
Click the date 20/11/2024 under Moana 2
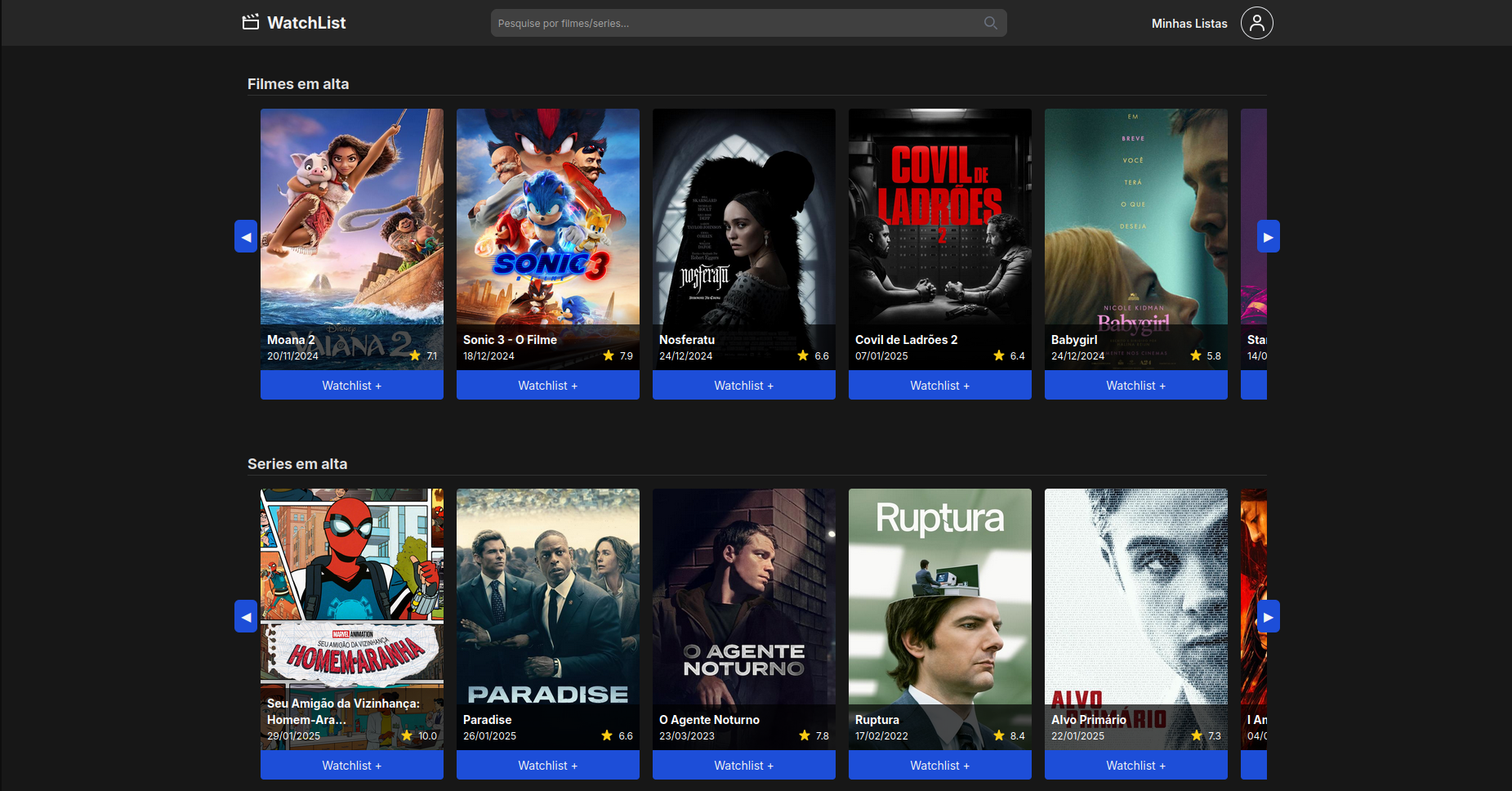point(292,356)
